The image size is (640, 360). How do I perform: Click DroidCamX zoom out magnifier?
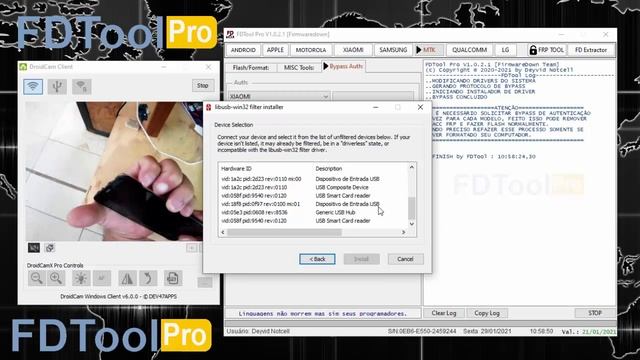(36, 278)
